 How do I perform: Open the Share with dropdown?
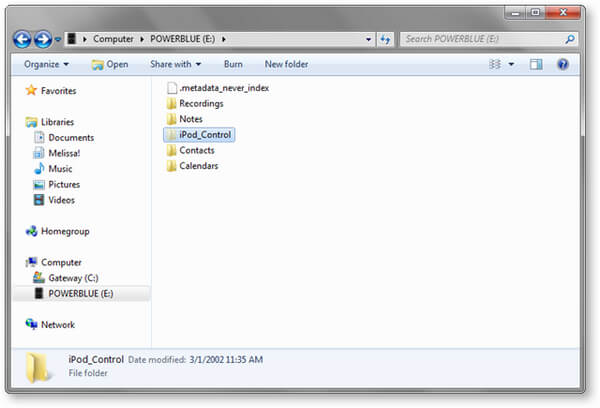(175, 64)
